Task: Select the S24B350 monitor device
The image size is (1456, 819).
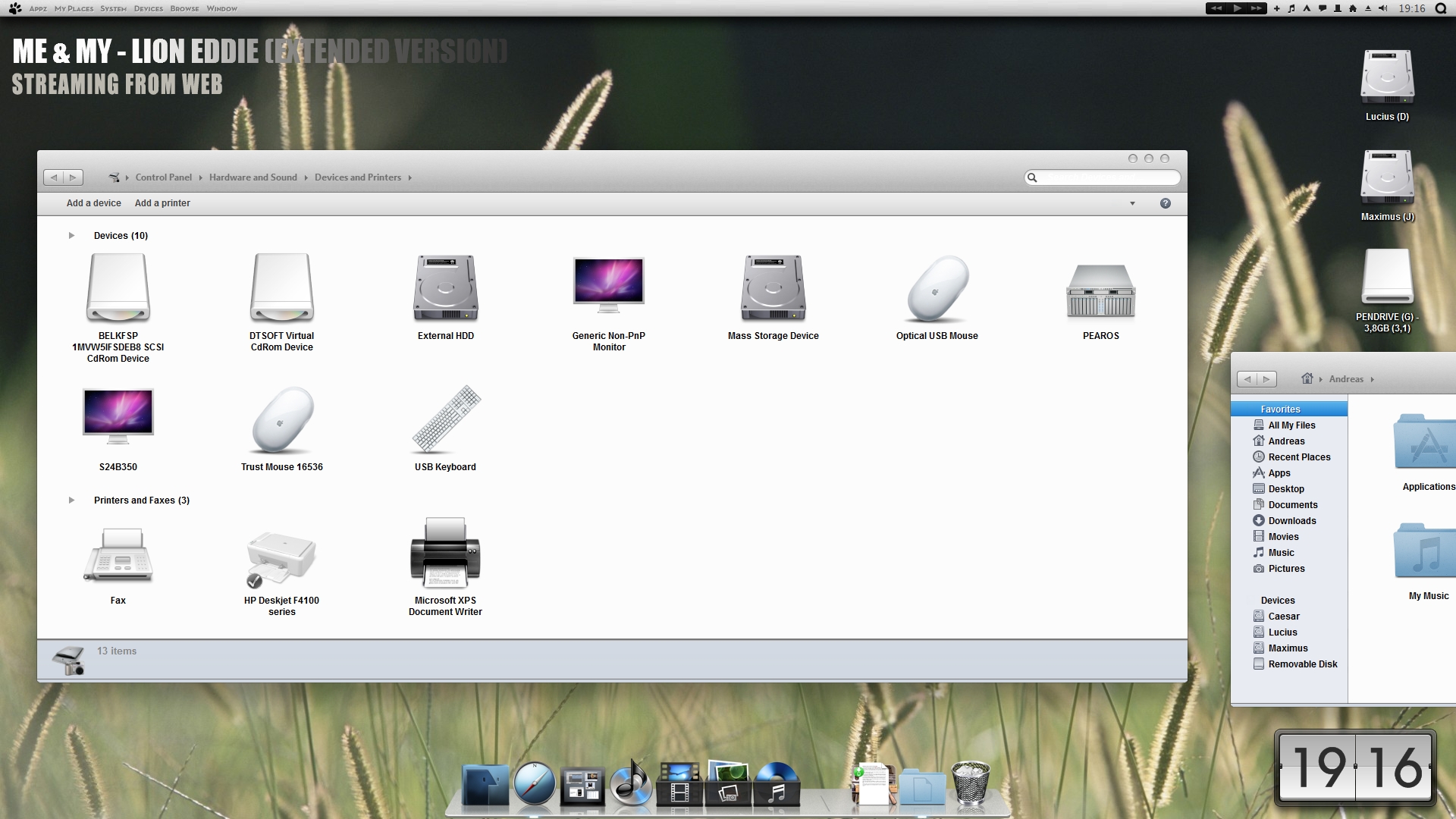Action: point(118,417)
